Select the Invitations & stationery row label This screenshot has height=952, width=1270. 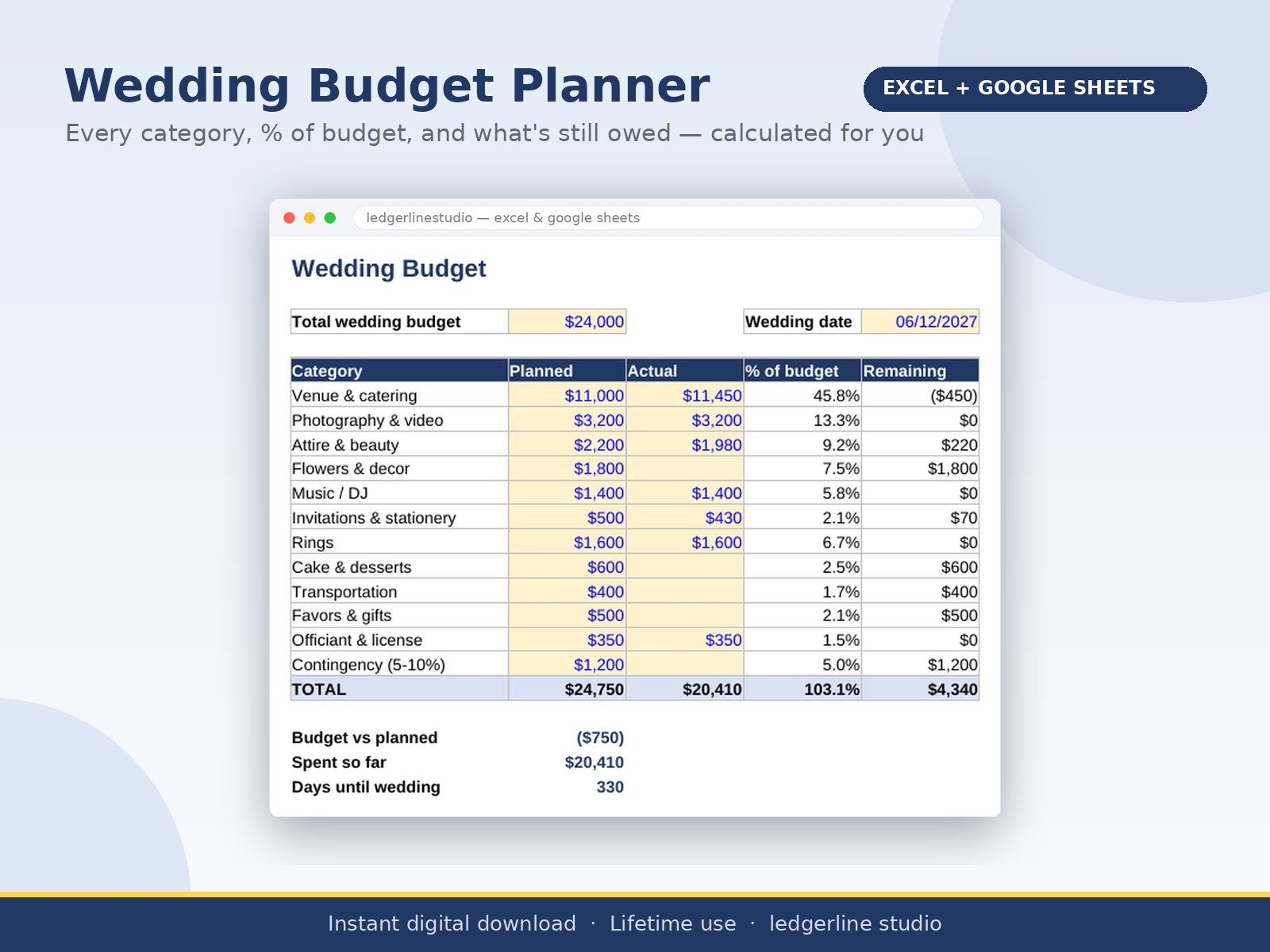click(399, 517)
